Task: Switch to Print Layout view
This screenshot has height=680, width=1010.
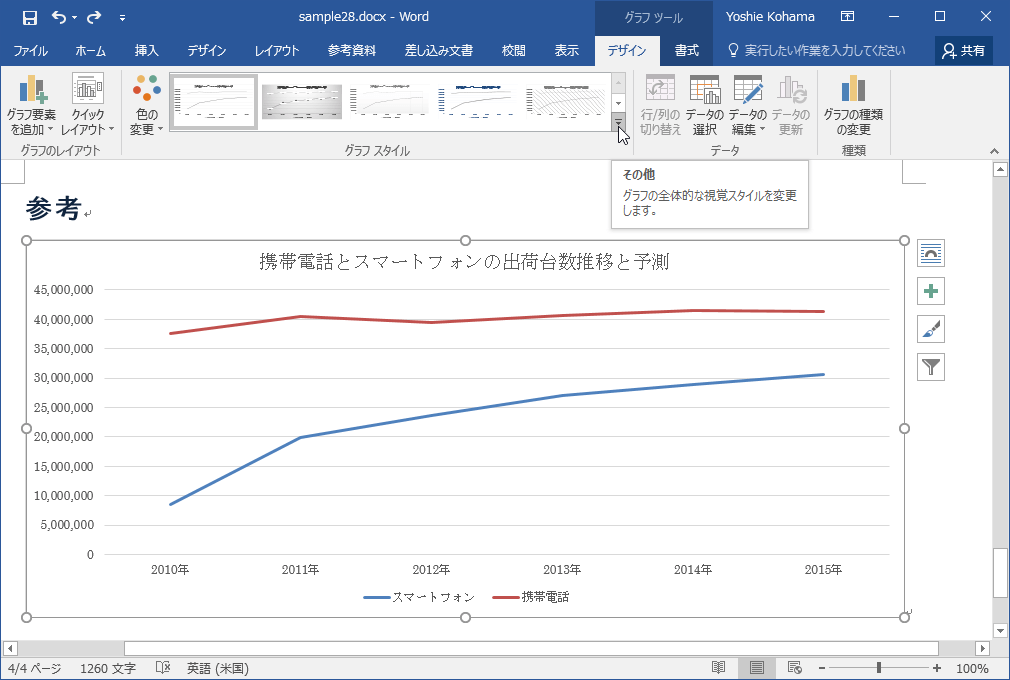Action: tap(757, 668)
